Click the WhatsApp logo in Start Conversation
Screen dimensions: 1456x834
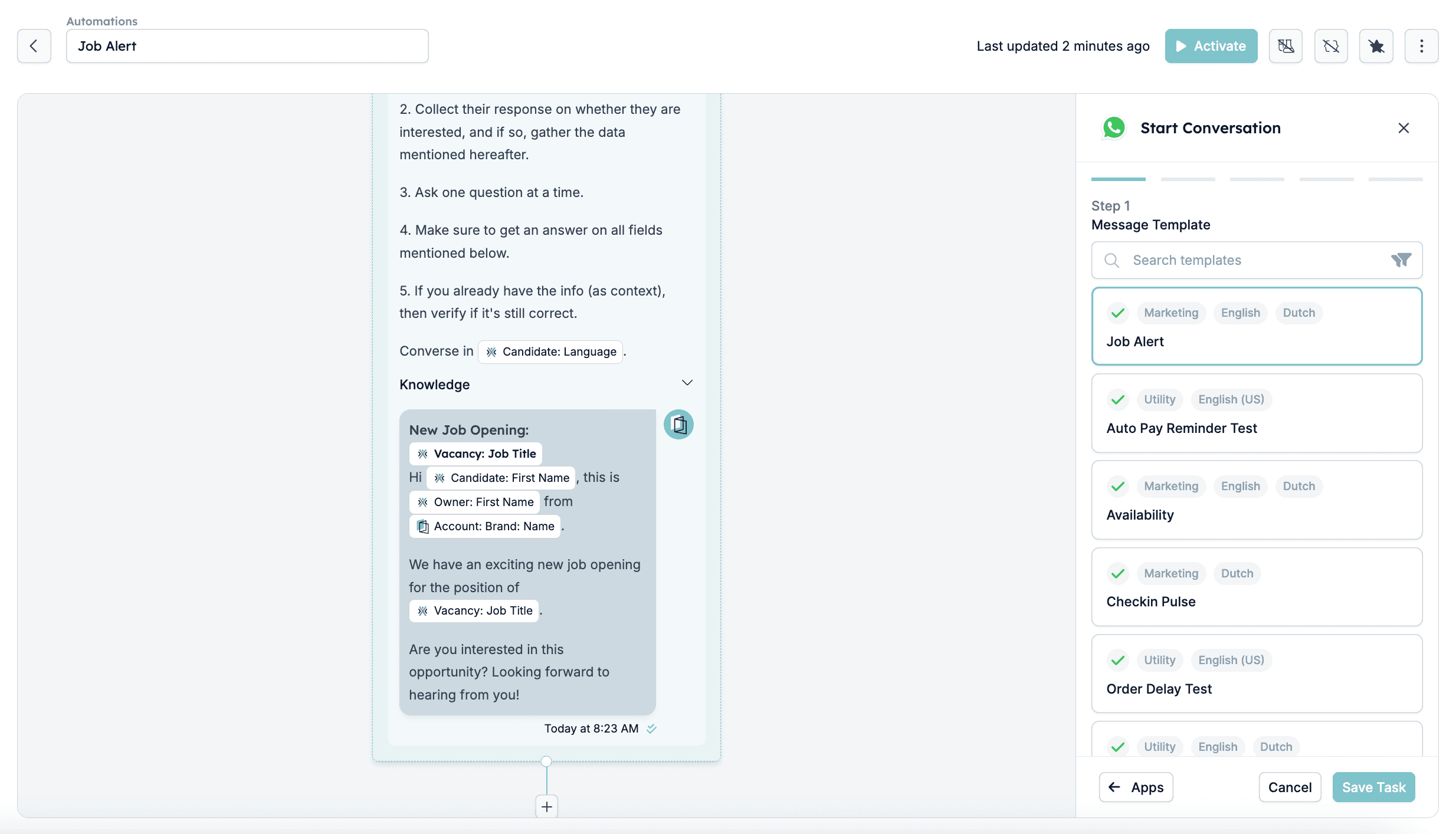(x=1114, y=128)
